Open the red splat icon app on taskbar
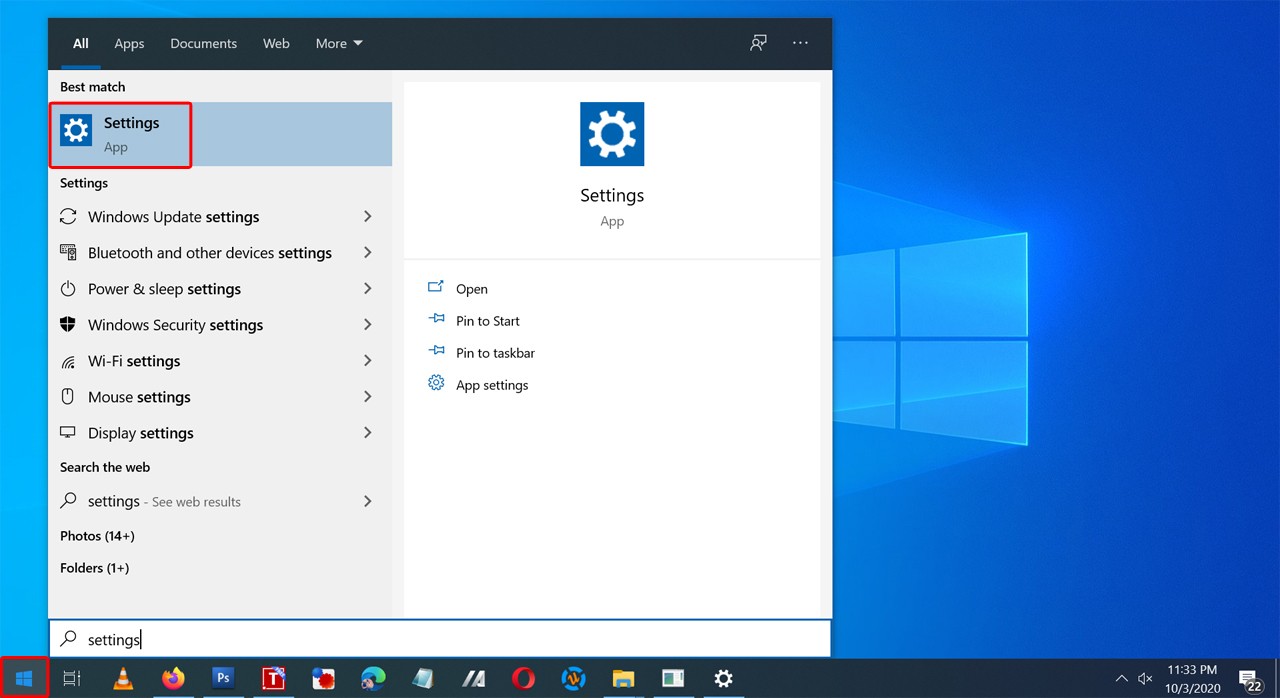Image resolution: width=1280 pixels, height=698 pixels. (x=323, y=679)
